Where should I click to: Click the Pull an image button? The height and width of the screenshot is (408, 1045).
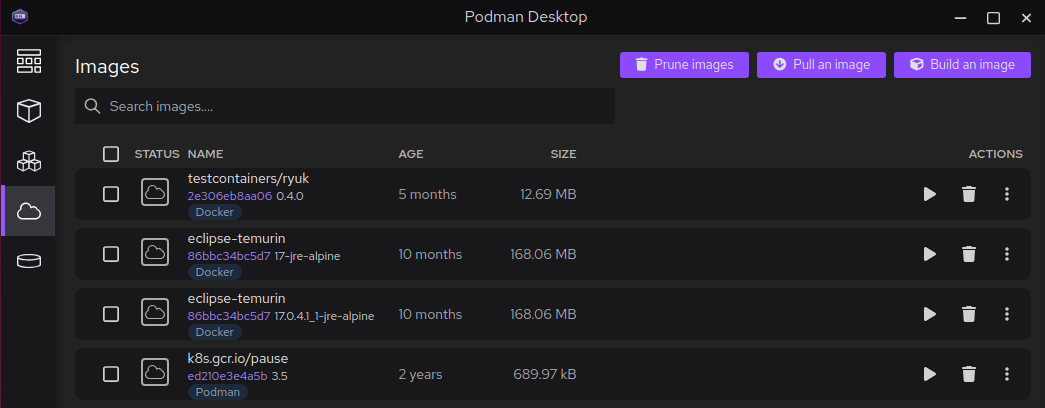pyautogui.click(x=821, y=65)
